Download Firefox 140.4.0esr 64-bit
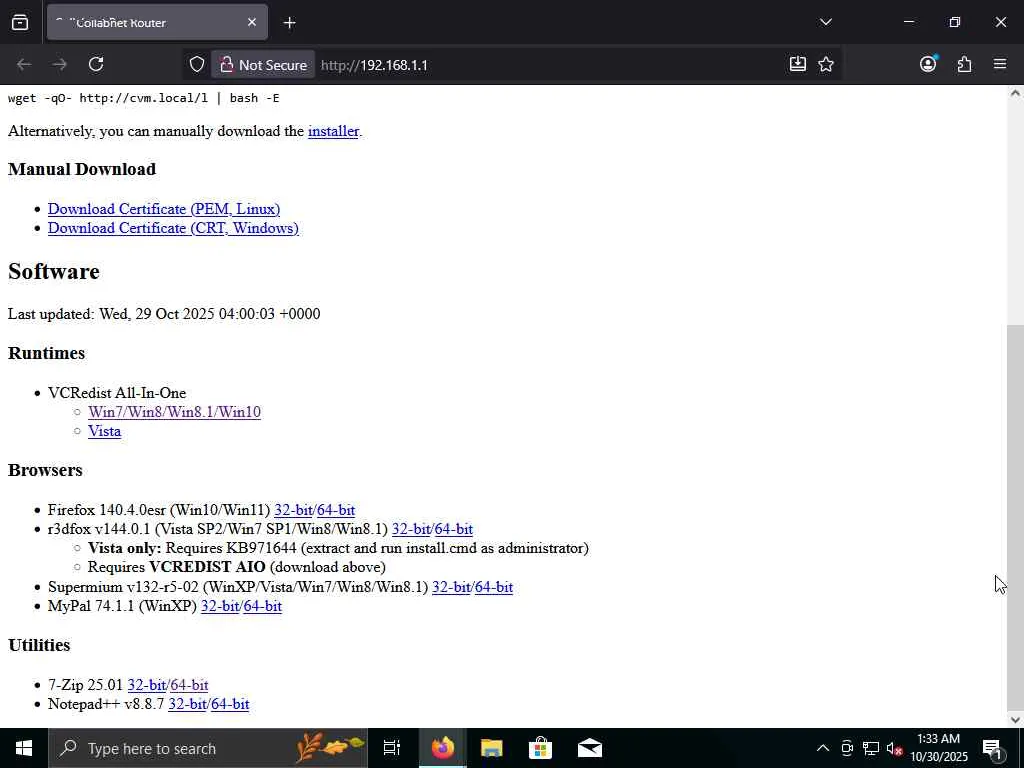This screenshot has height=768, width=1024. pyautogui.click(x=336, y=510)
